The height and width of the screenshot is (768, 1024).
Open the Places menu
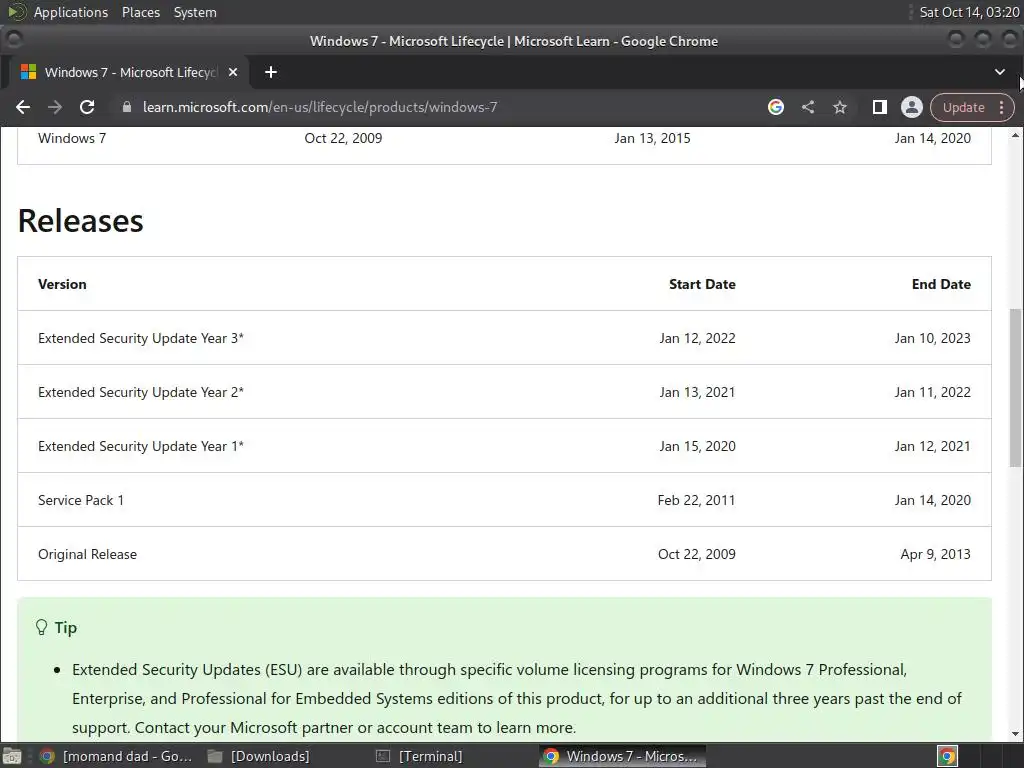(141, 12)
